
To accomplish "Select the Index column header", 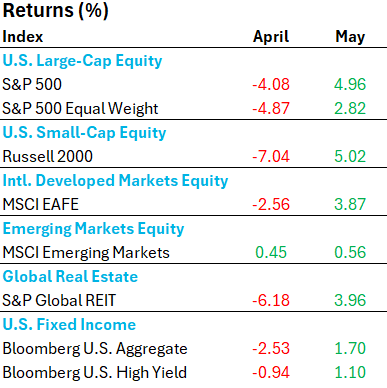I will (x=23, y=36).
